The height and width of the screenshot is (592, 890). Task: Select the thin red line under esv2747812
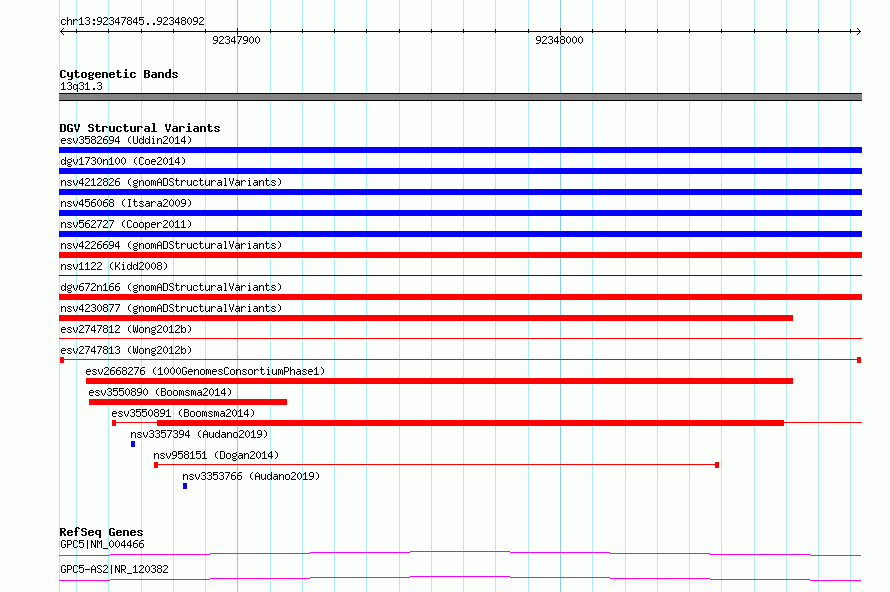click(x=460, y=339)
